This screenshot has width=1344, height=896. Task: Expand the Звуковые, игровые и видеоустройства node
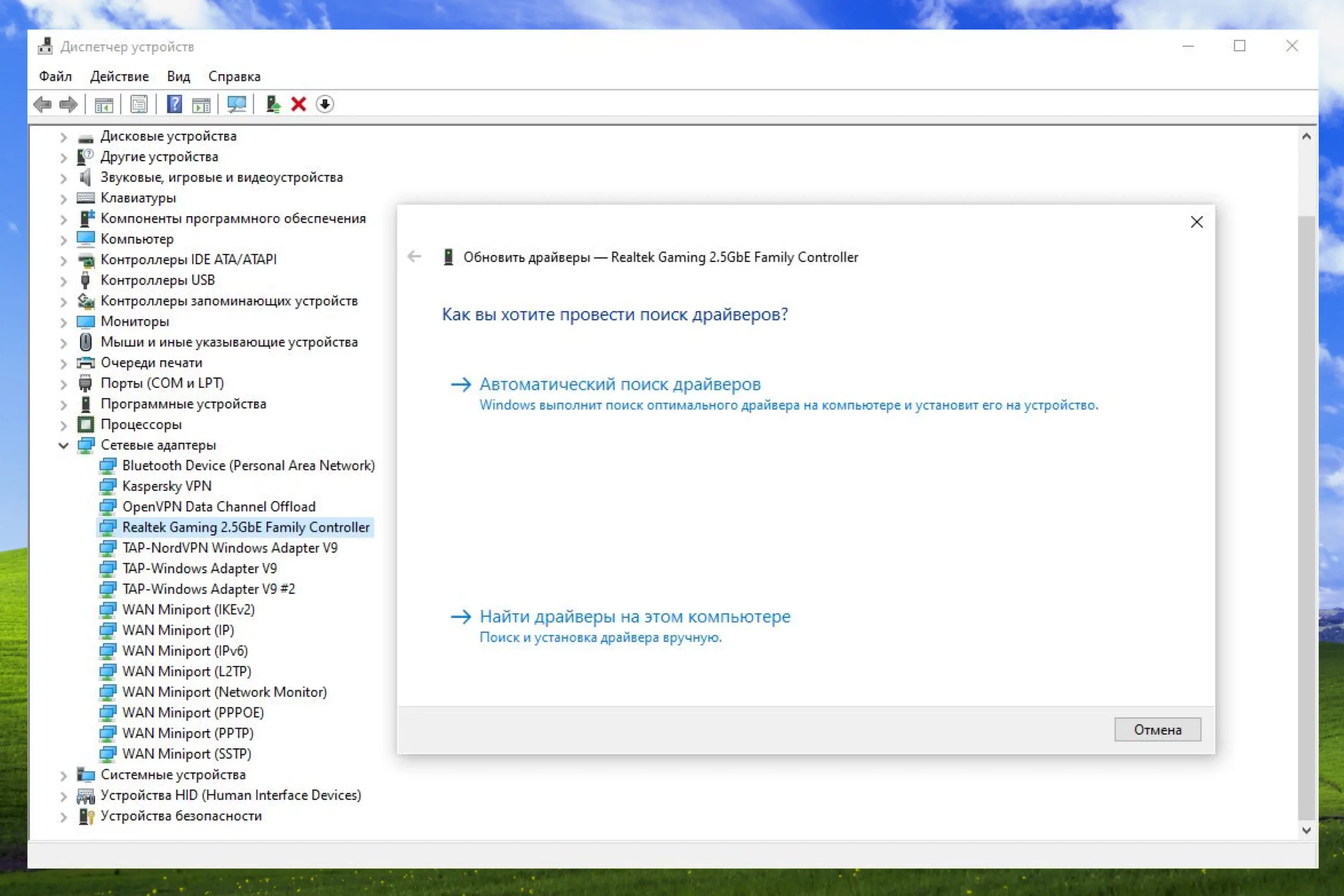(64, 178)
